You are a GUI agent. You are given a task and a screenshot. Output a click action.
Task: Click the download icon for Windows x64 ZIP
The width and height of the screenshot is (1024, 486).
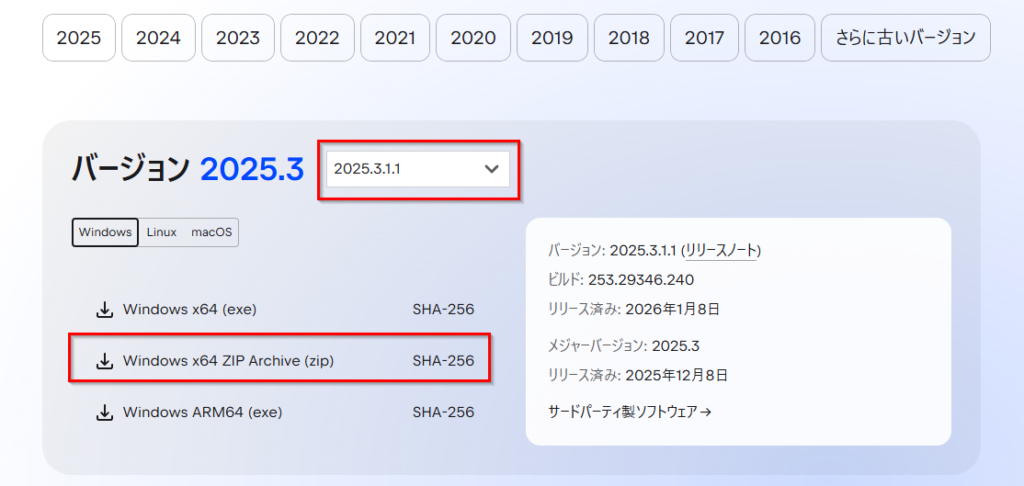[x=104, y=360]
